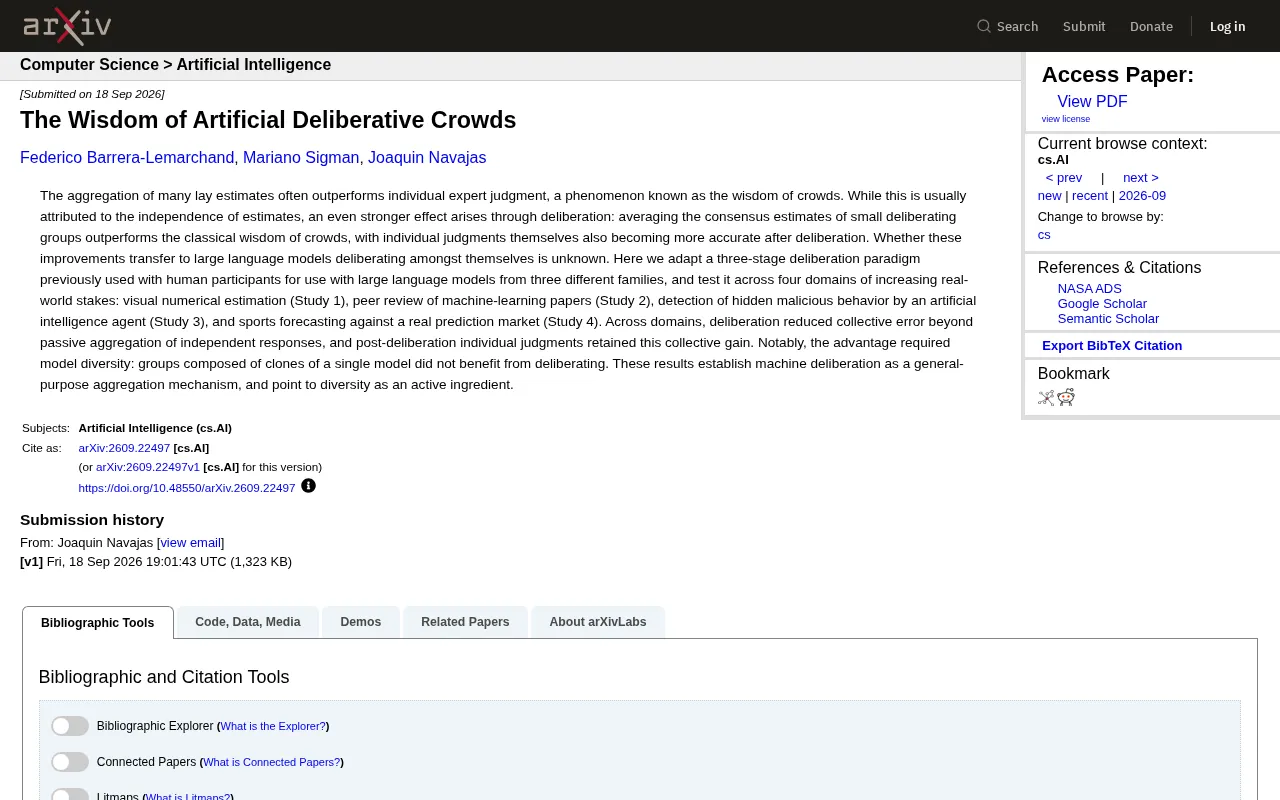Show the About arXivLabs tab
Image resolution: width=1280 pixels, height=800 pixels.
598,622
